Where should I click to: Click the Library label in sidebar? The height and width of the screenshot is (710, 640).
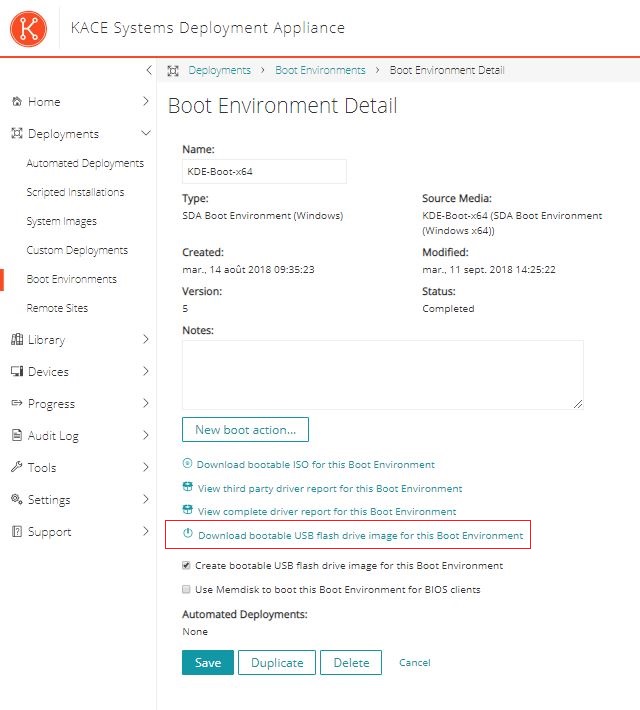click(47, 340)
